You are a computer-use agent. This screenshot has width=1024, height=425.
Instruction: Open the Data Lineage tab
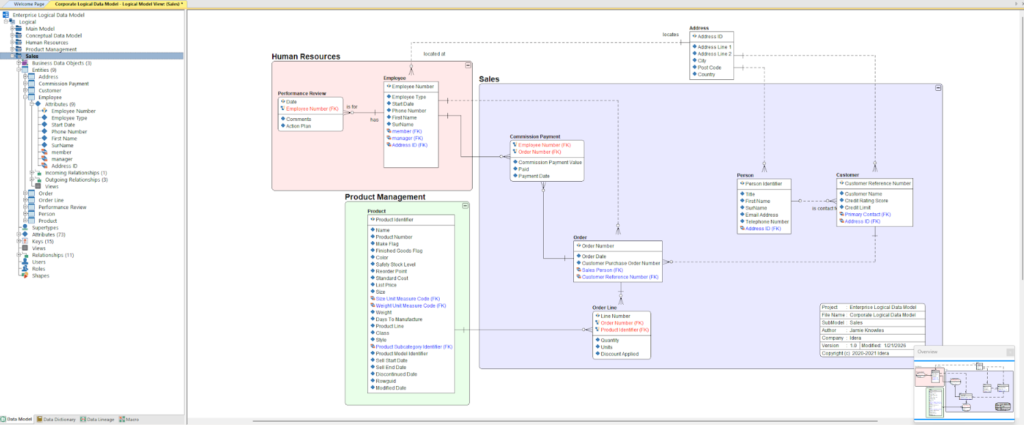pos(98,419)
